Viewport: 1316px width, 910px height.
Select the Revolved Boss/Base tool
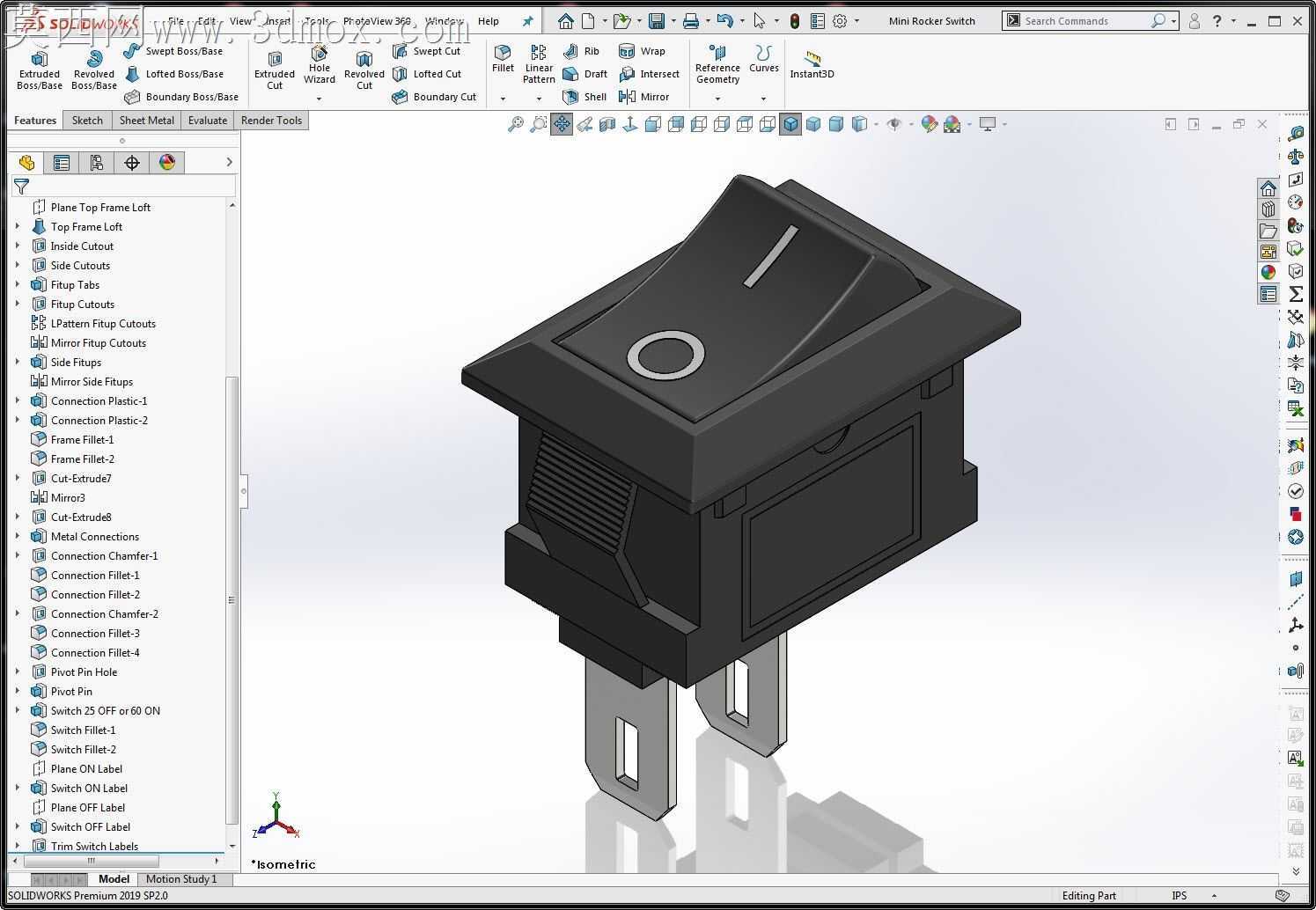click(94, 70)
